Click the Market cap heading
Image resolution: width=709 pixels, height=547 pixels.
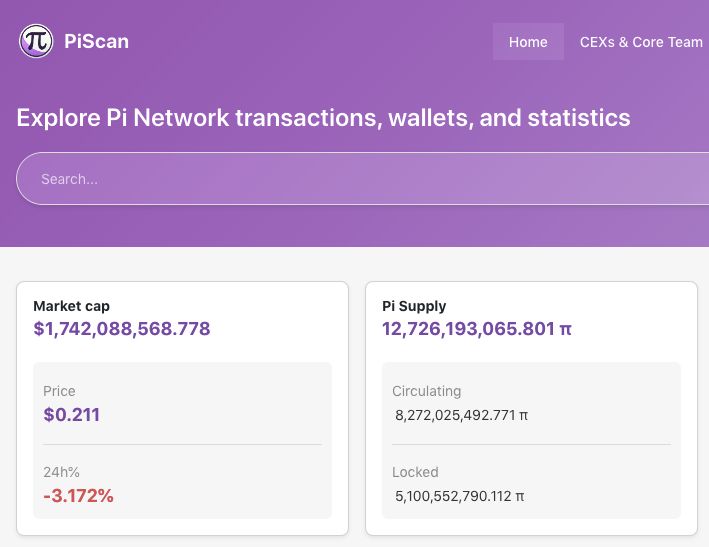[x=71, y=306]
